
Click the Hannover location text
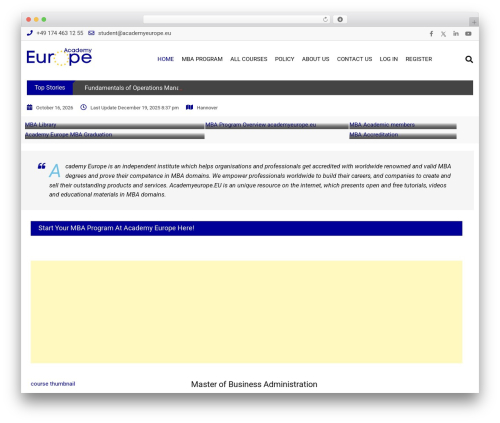[x=207, y=108]
